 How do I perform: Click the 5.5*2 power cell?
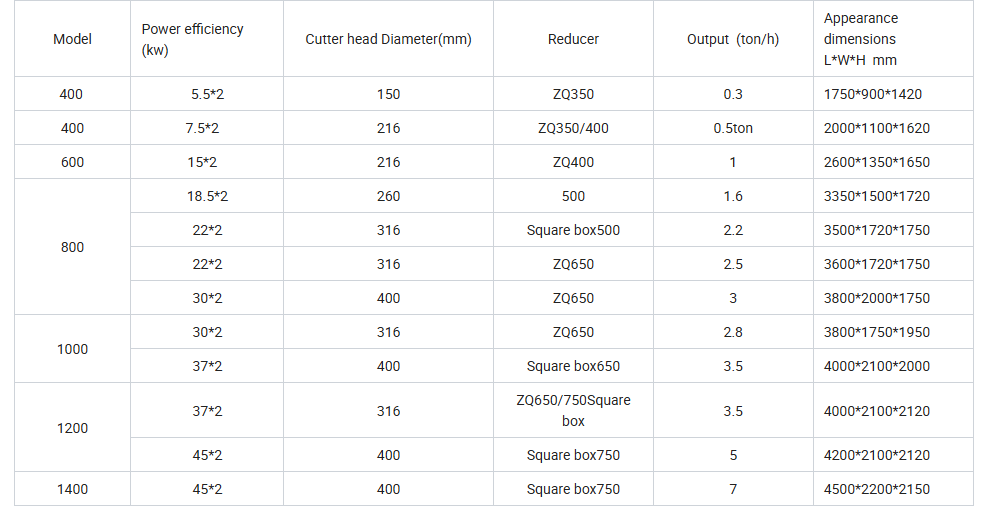207,94
